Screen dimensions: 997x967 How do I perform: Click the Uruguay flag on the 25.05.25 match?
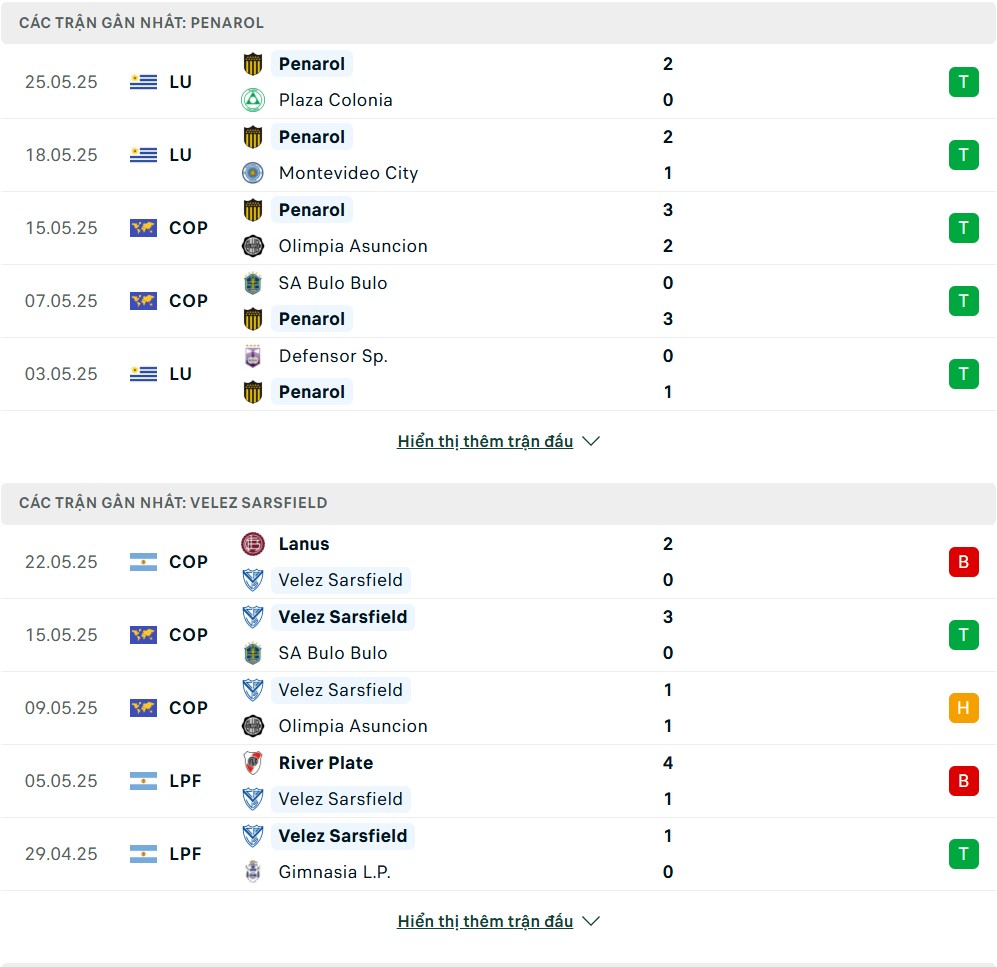144,82
